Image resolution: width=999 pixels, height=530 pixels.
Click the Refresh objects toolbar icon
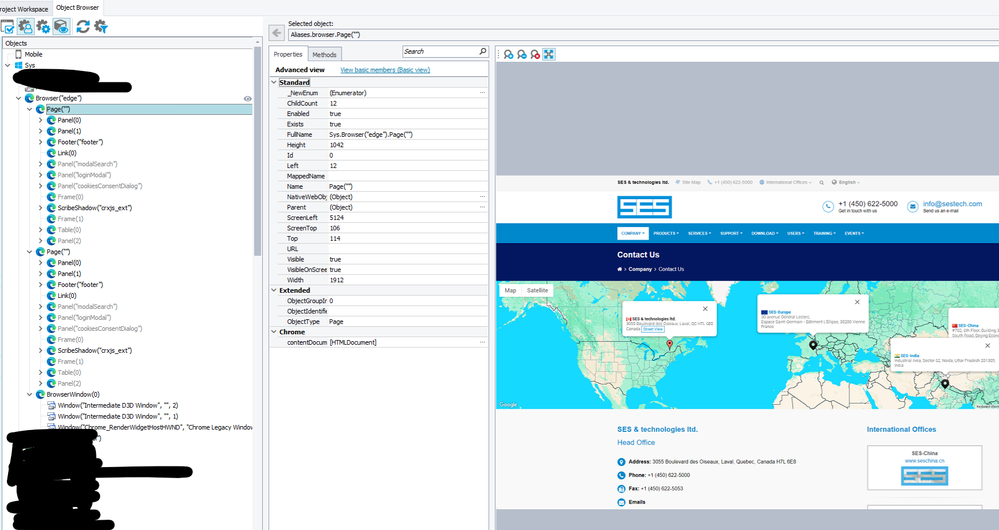(83, 26)
